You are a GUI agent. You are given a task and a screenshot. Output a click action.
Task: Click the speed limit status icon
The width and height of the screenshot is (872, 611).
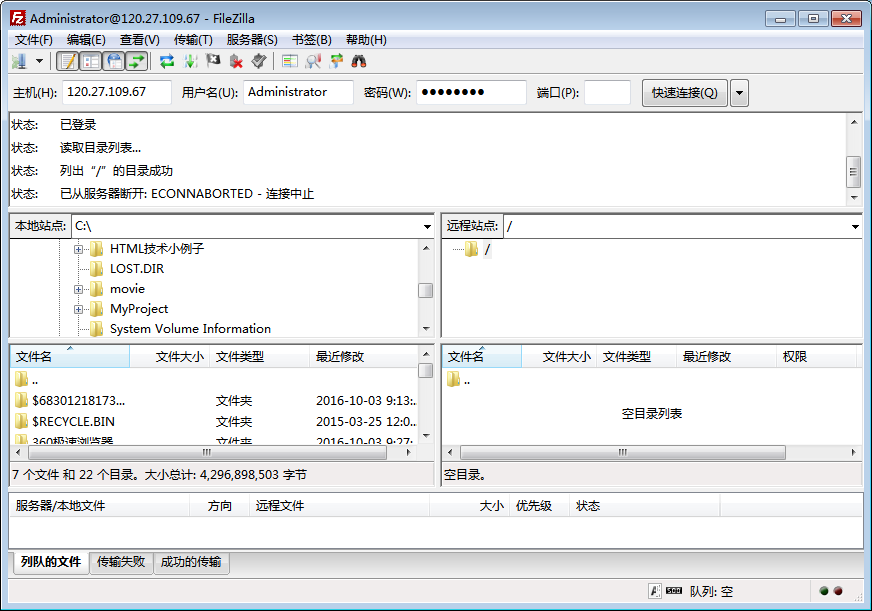(x=674, y=590)
